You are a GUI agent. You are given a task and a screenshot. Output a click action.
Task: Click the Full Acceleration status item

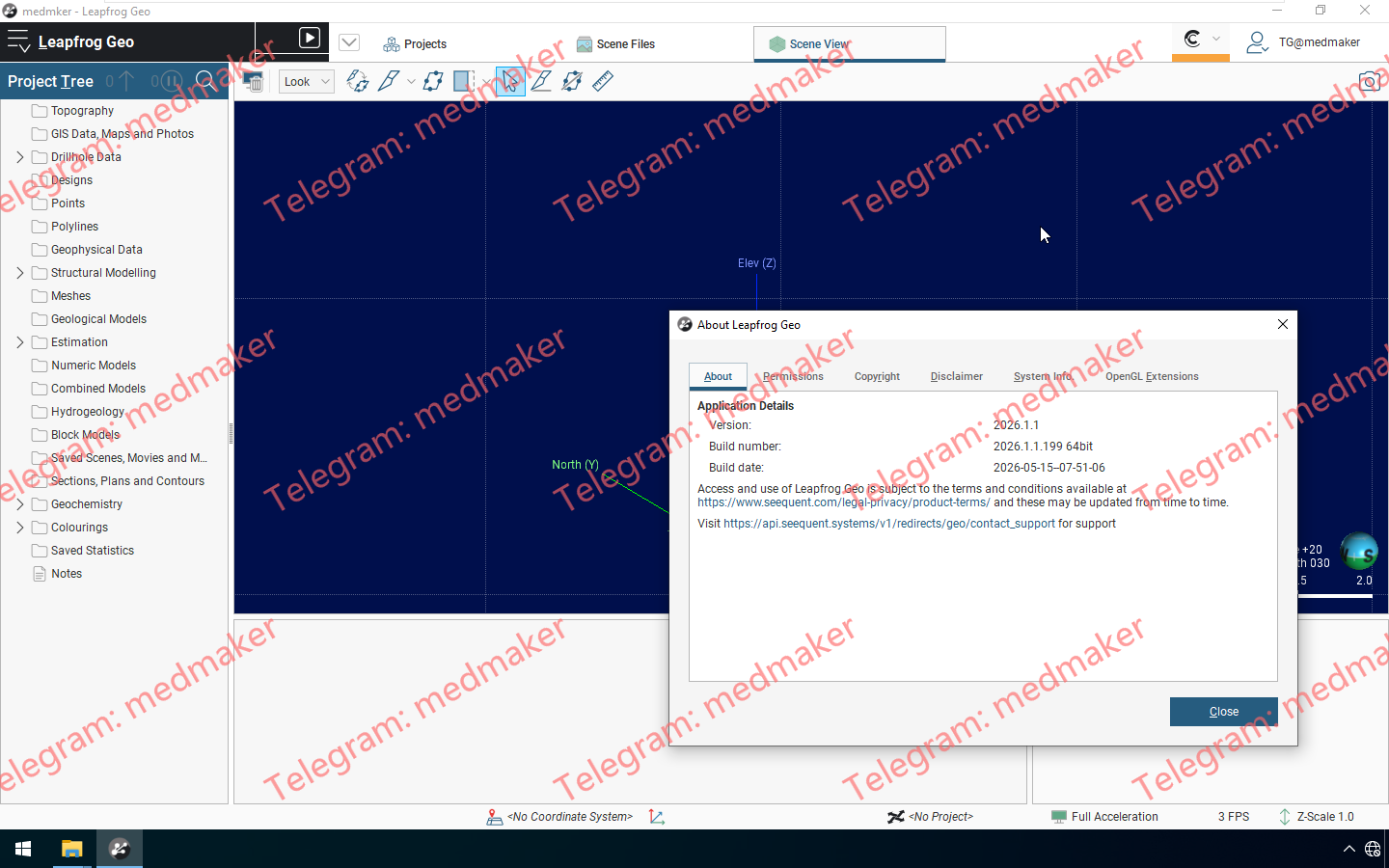(1104, 817)
